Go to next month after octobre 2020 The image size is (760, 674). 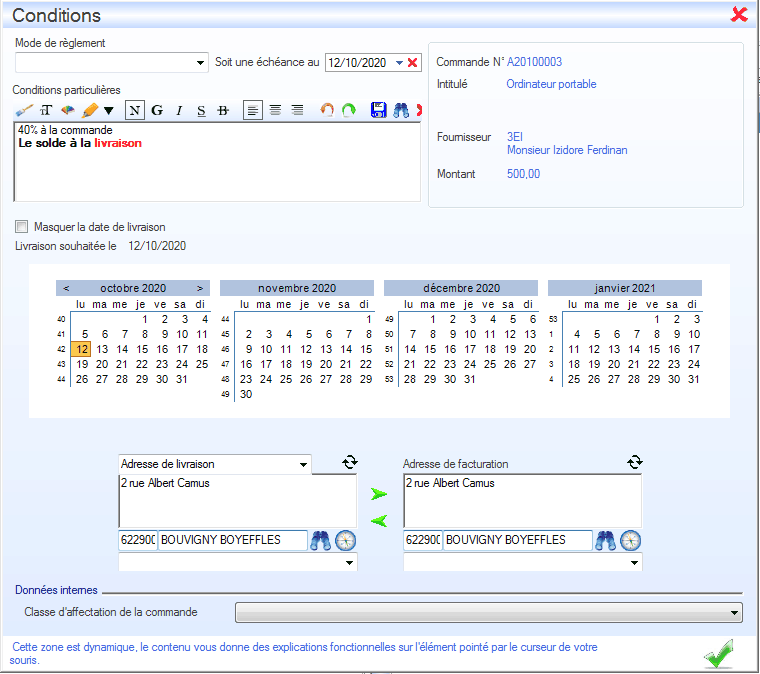pyautogui.click(x=200, y=288)
